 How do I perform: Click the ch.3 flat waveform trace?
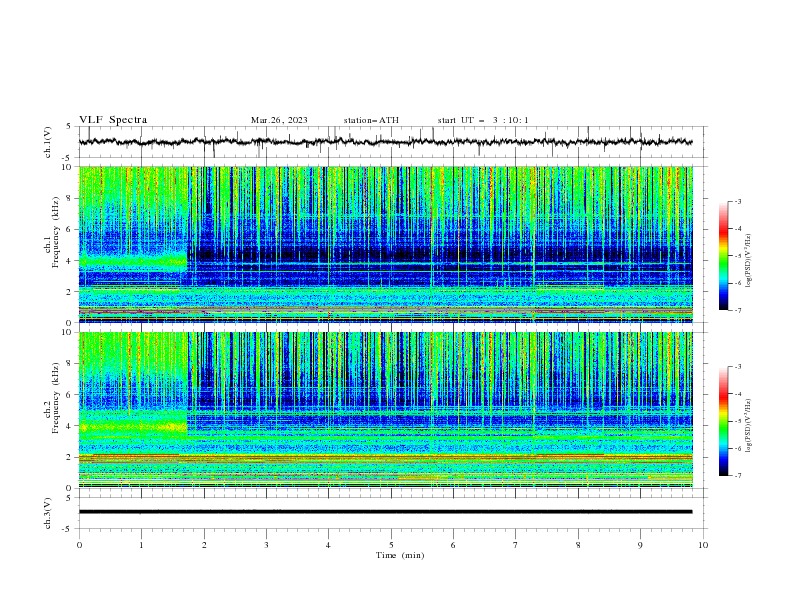point(386,512)
